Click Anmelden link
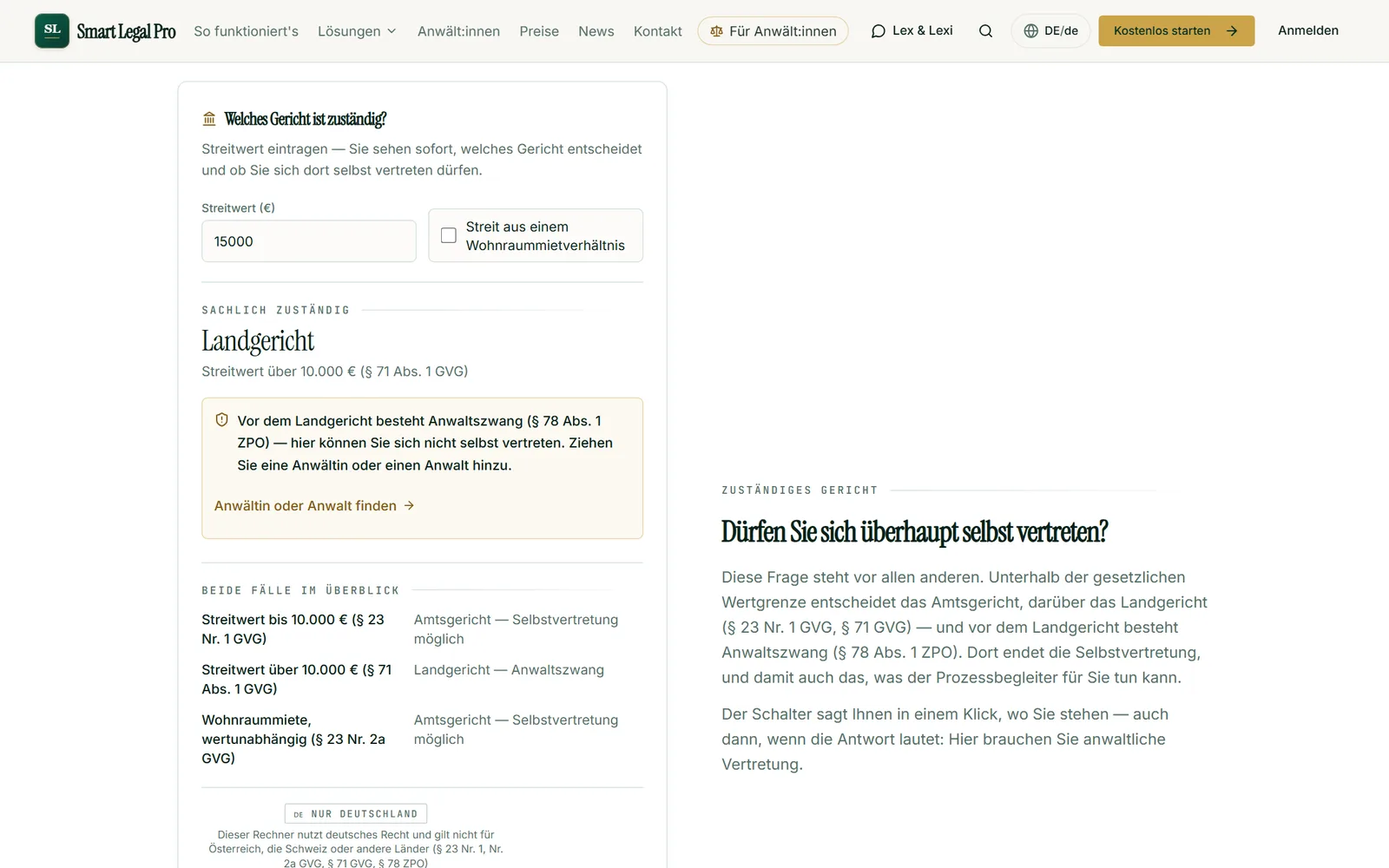Viewport: 1389px width, 868px height. [1307, 30]
